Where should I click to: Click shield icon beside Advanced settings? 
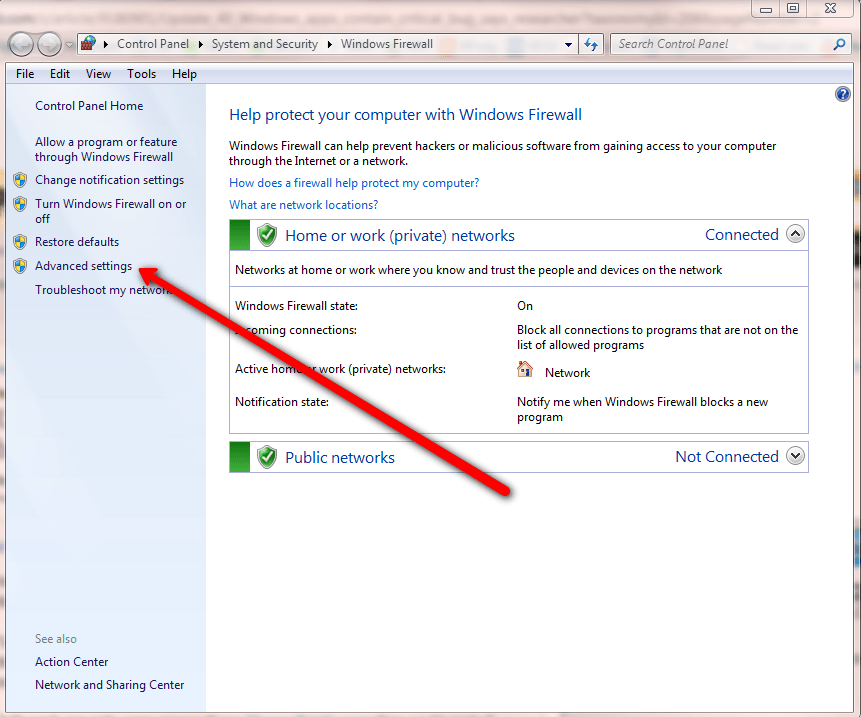click(x=20, y=266)
